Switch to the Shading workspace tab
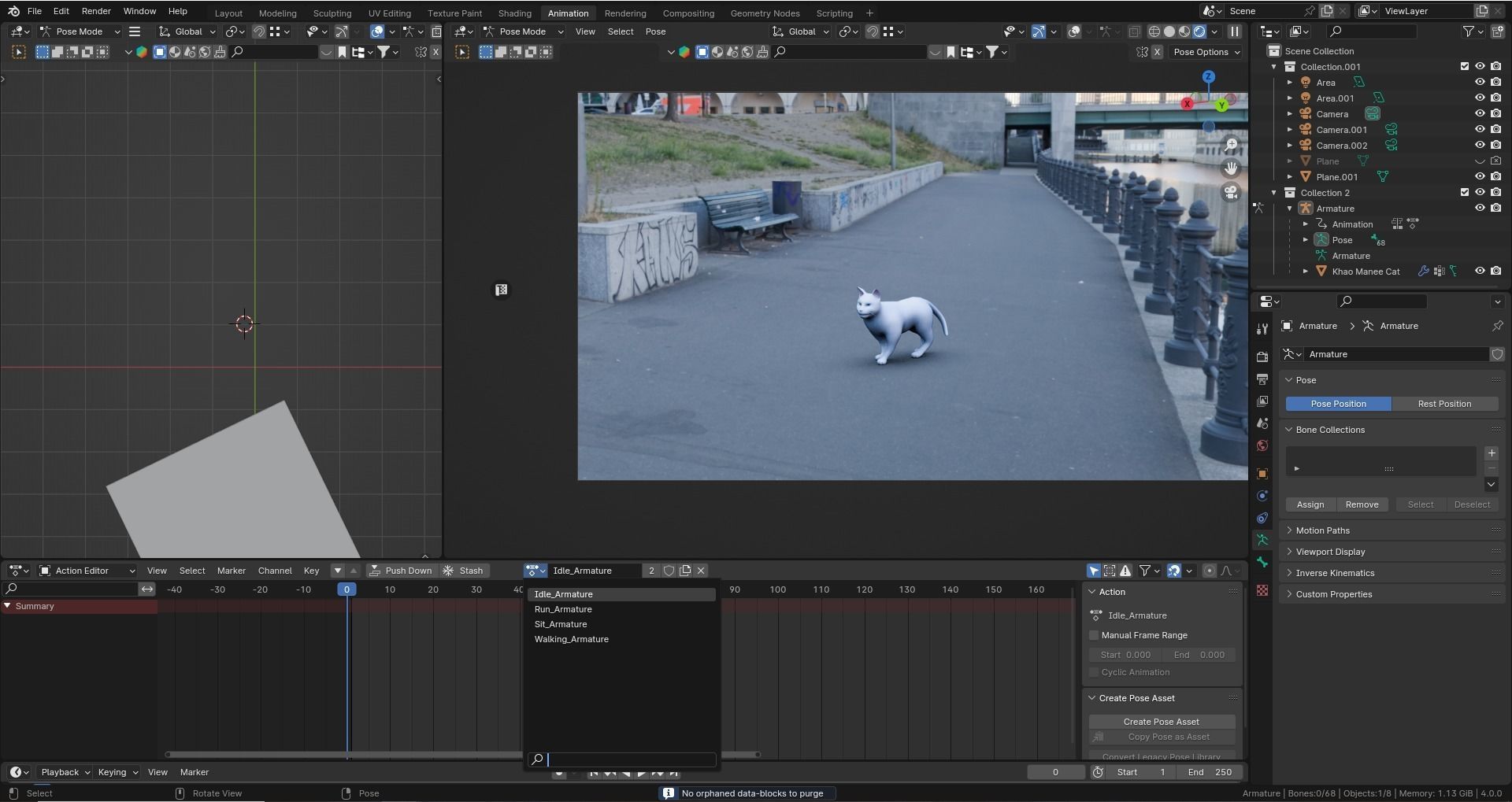The width and height of the screenshot is (1512, 802). pos(514,13)
